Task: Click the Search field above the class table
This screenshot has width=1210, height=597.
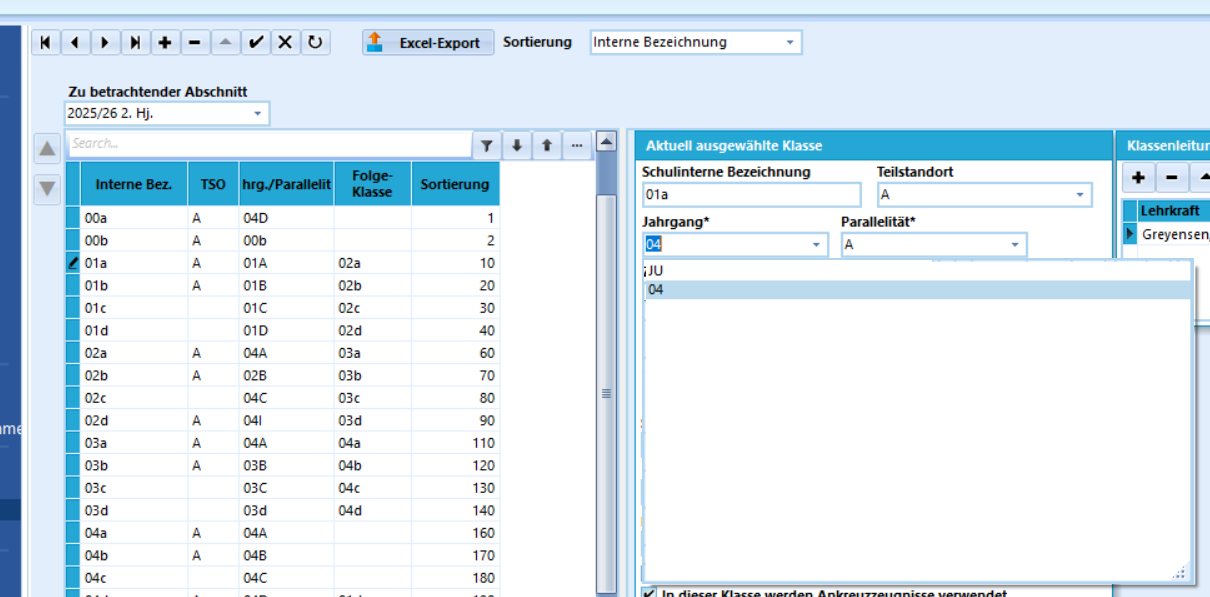Action: point(269,144)
